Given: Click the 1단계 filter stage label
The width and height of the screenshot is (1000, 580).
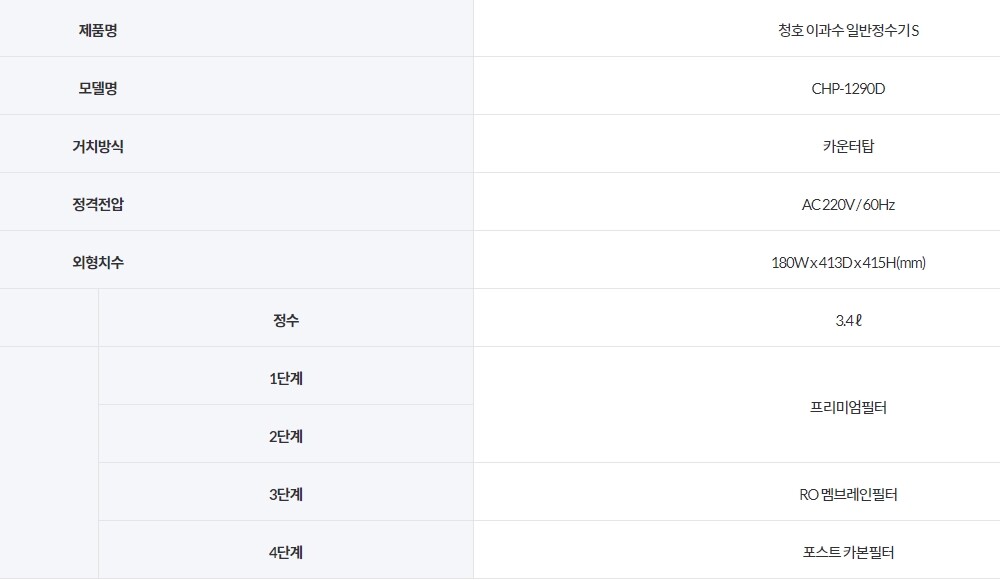Looking at the screenshot, I should [x=286, y=379].
